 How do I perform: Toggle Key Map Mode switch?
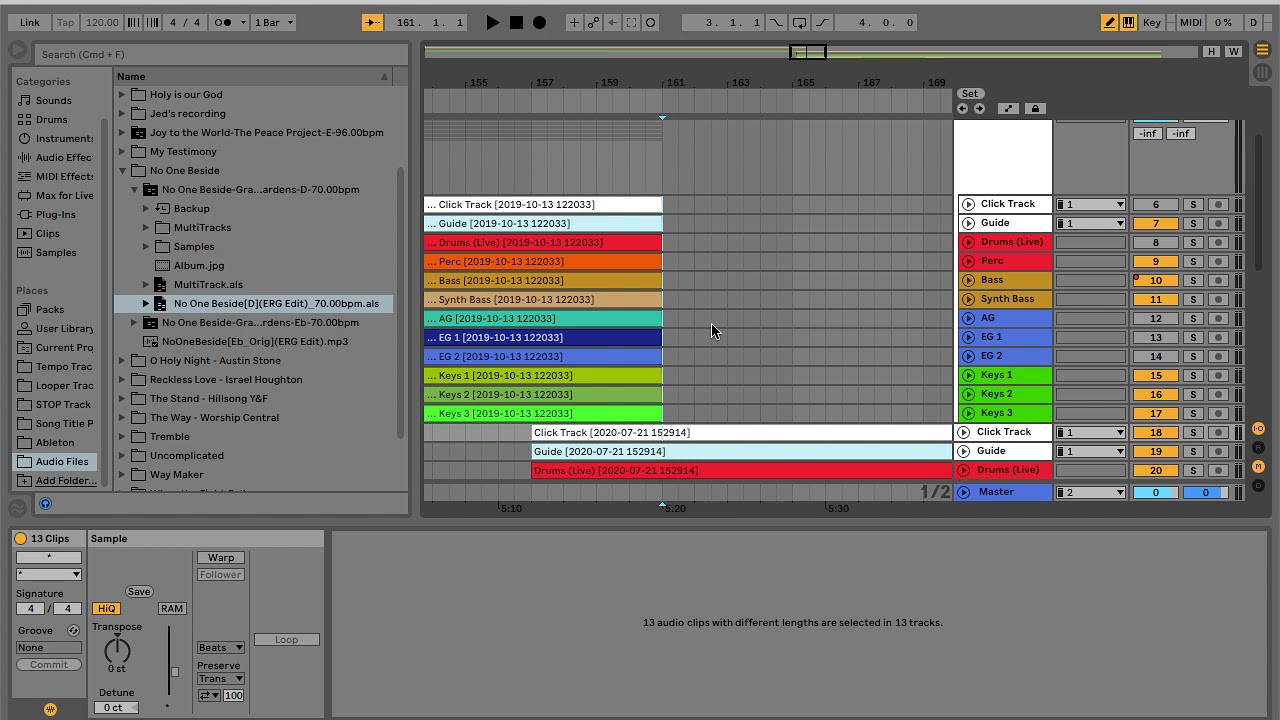click(1152, 22)
